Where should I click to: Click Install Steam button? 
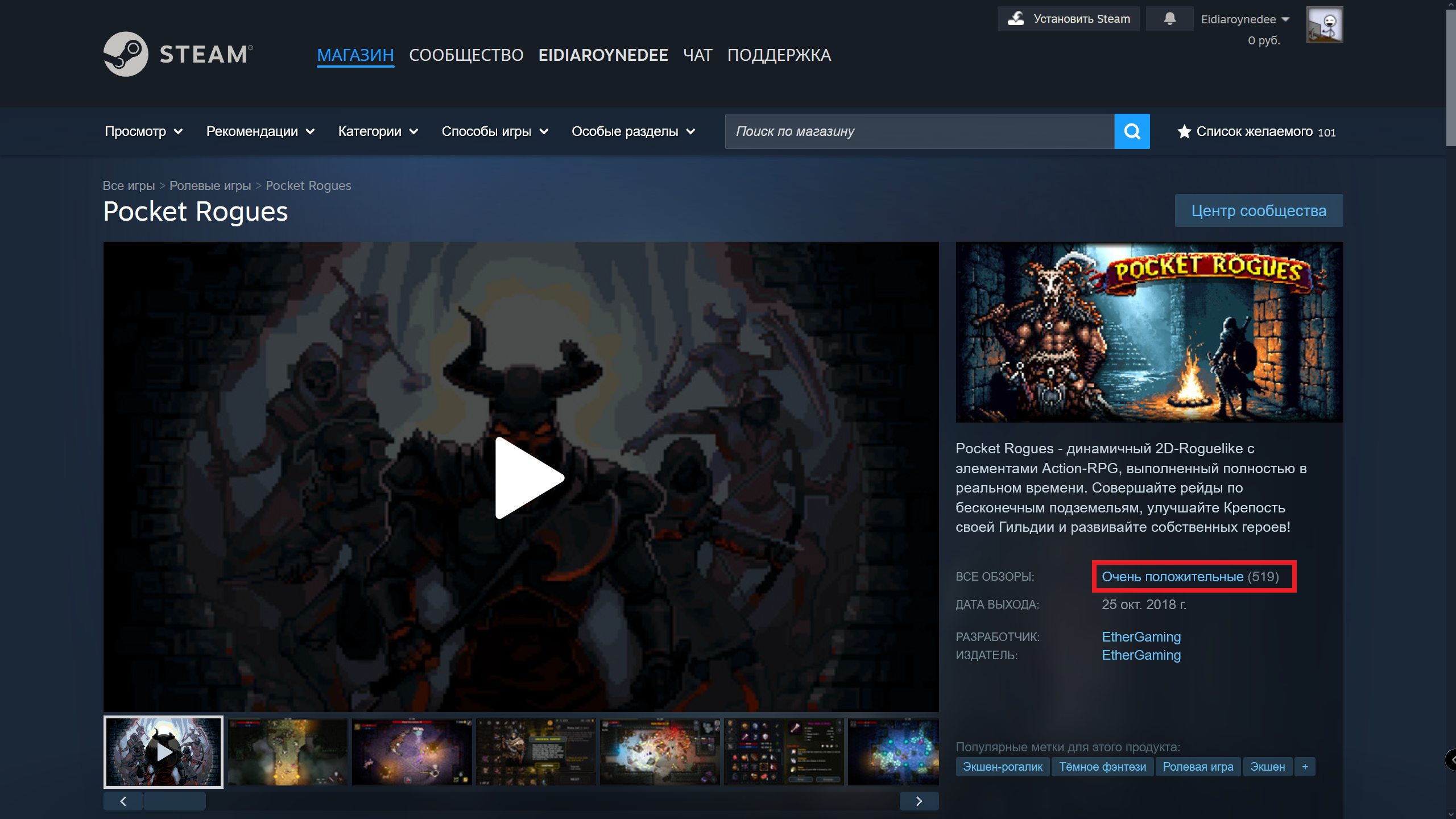(1068, 19)
